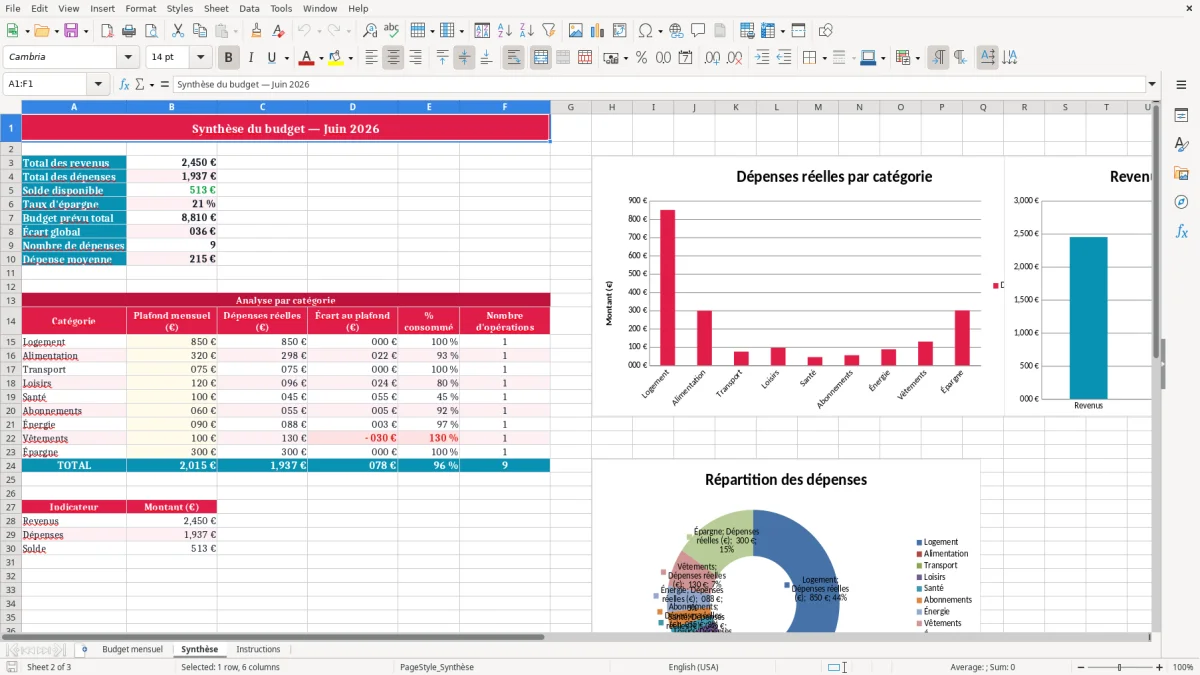
Task: Click row 24 header
Action: [10, 465]
